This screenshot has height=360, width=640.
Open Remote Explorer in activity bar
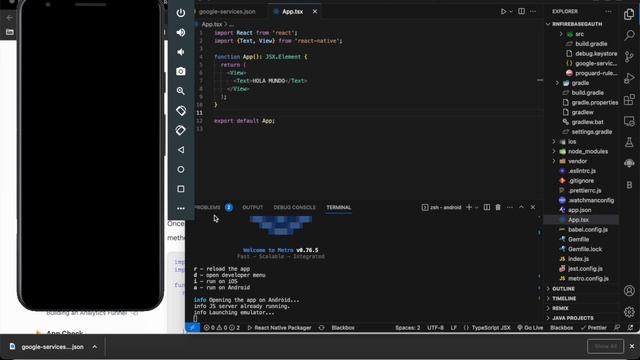coord(629,121)
